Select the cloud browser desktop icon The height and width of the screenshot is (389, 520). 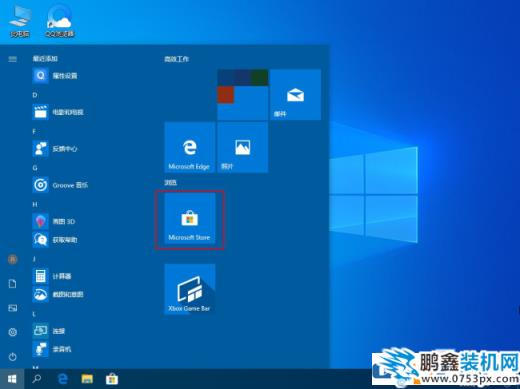pyautogui.click(x=60, y=21)
